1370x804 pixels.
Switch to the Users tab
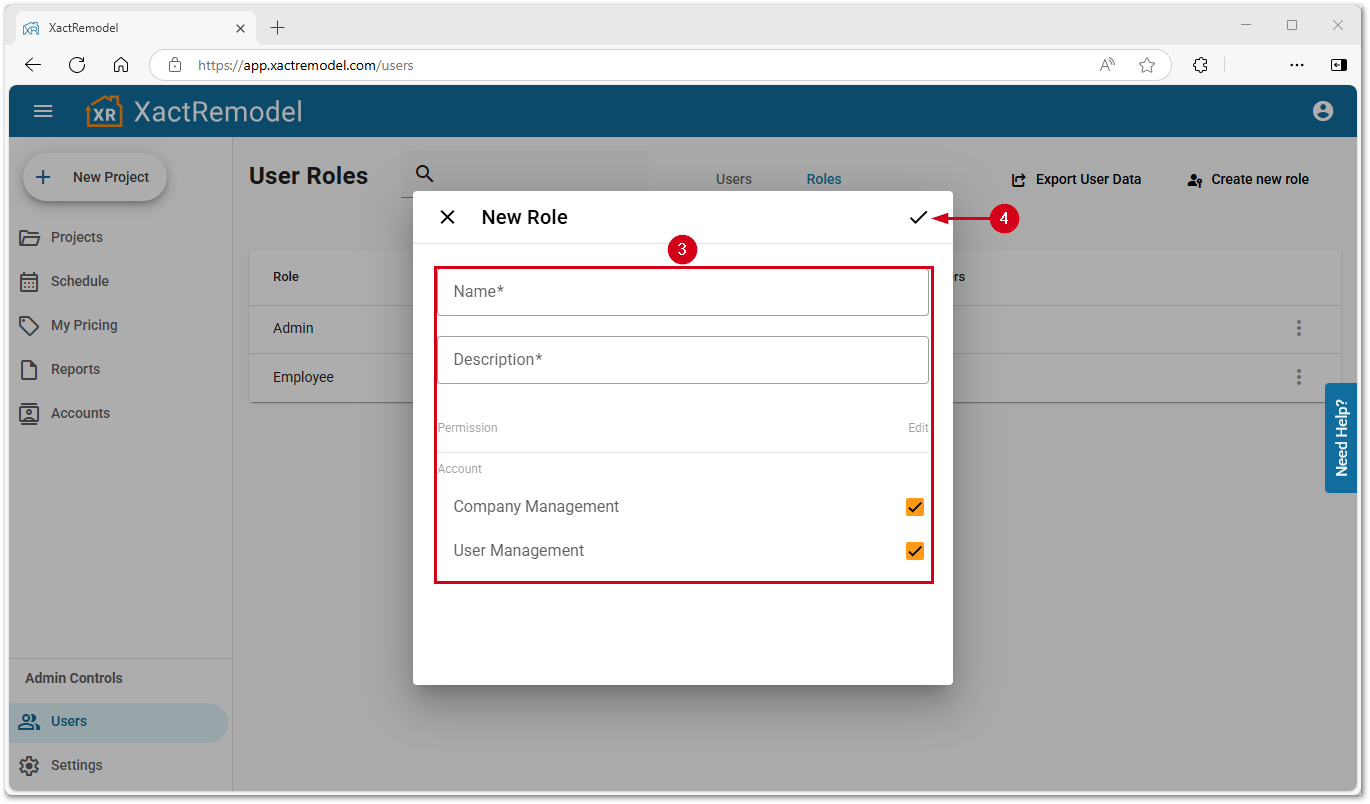733,179
